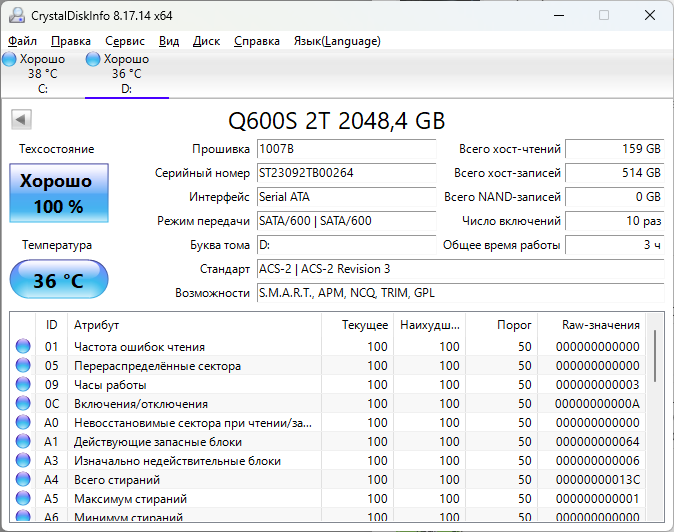Screen dimensions: 674x532
Task: Click the blue status orb for drive D:
Action: pyautogui.click(x=93, y=59)
